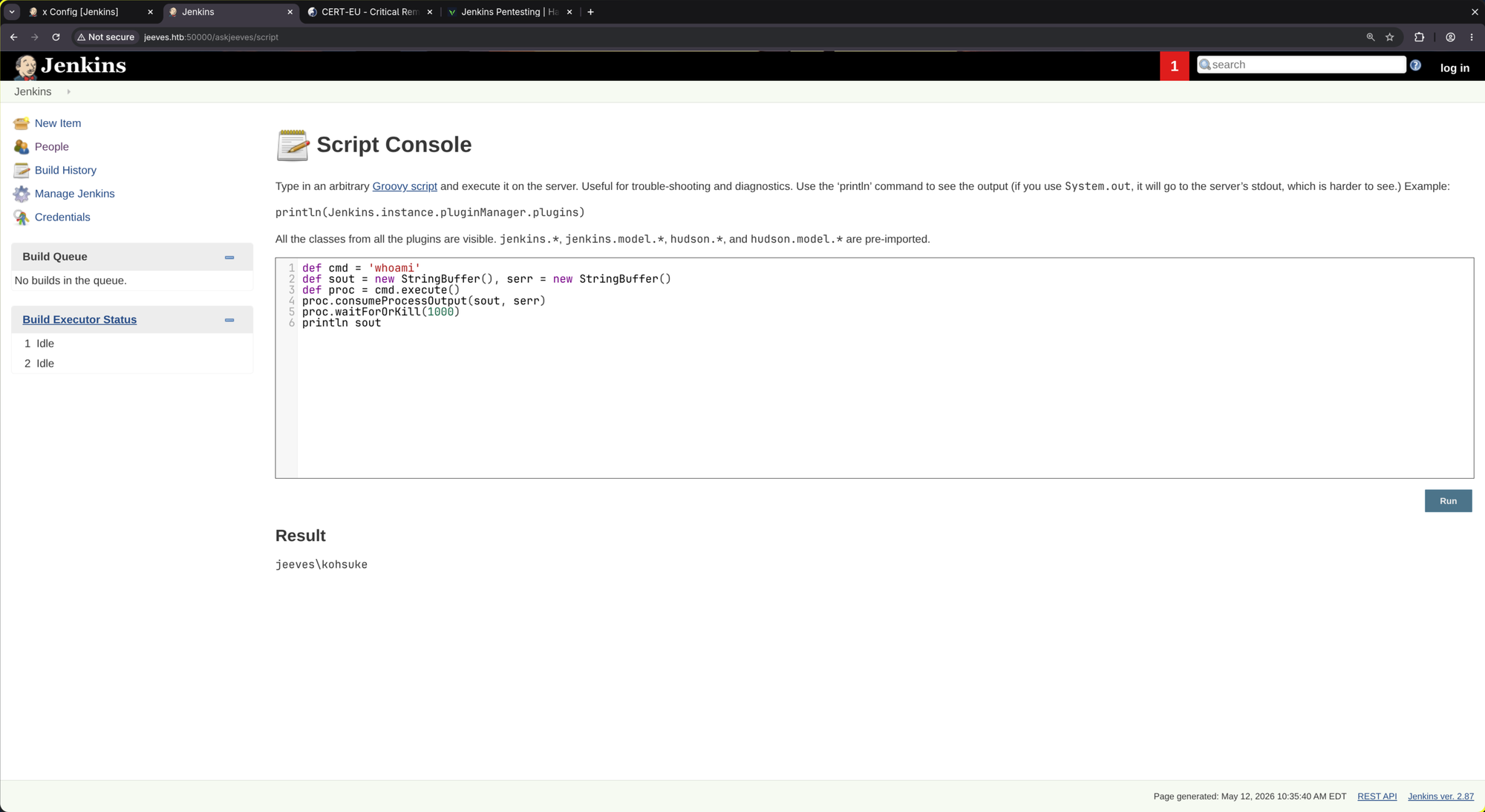Click the People icon in the sidebar
The height and width of the screenshot is (812, 1485).
22,147
